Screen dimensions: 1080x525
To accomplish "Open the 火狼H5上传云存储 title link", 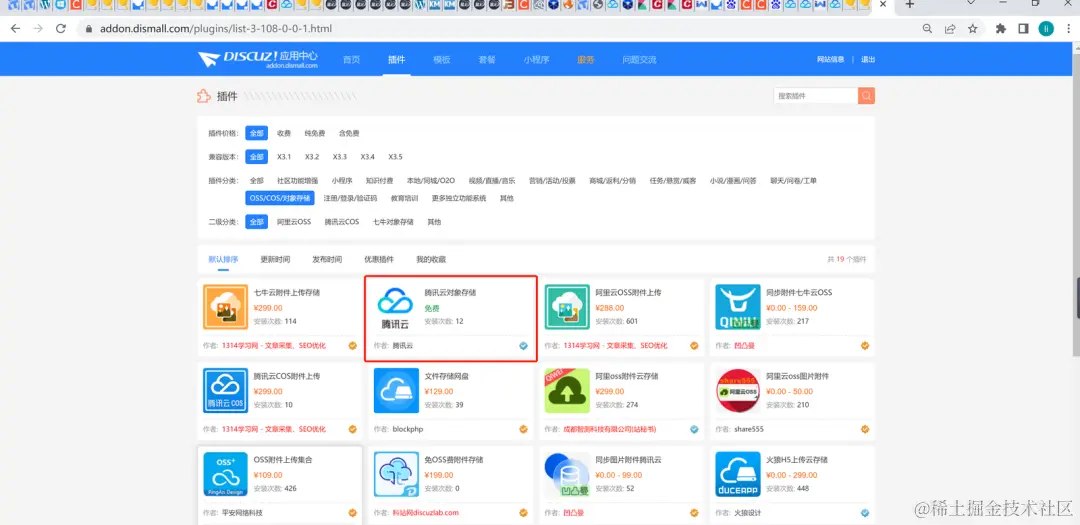I will (x=797, y=460).
